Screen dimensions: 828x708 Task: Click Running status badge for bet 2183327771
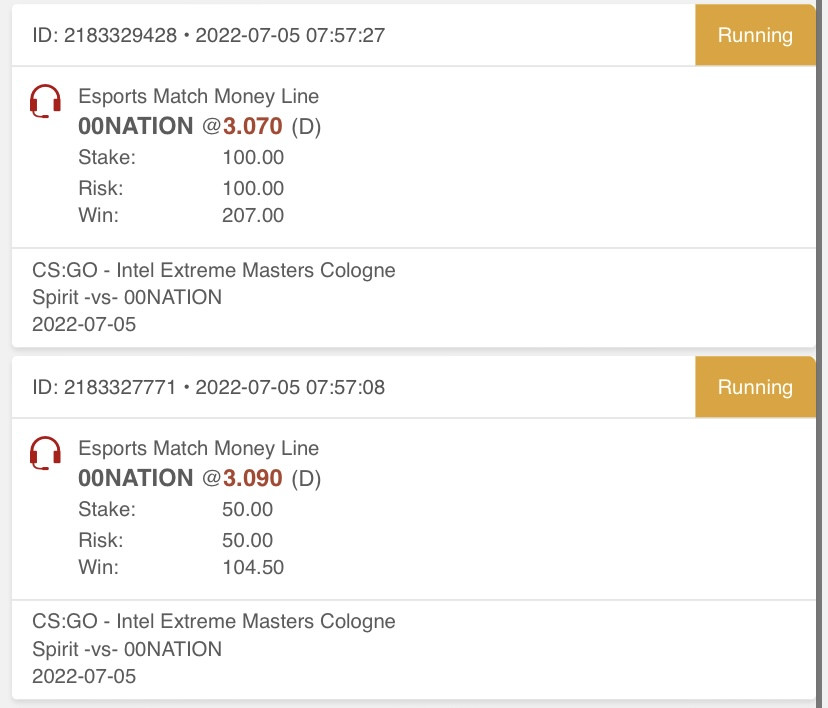tap(755, 387)
